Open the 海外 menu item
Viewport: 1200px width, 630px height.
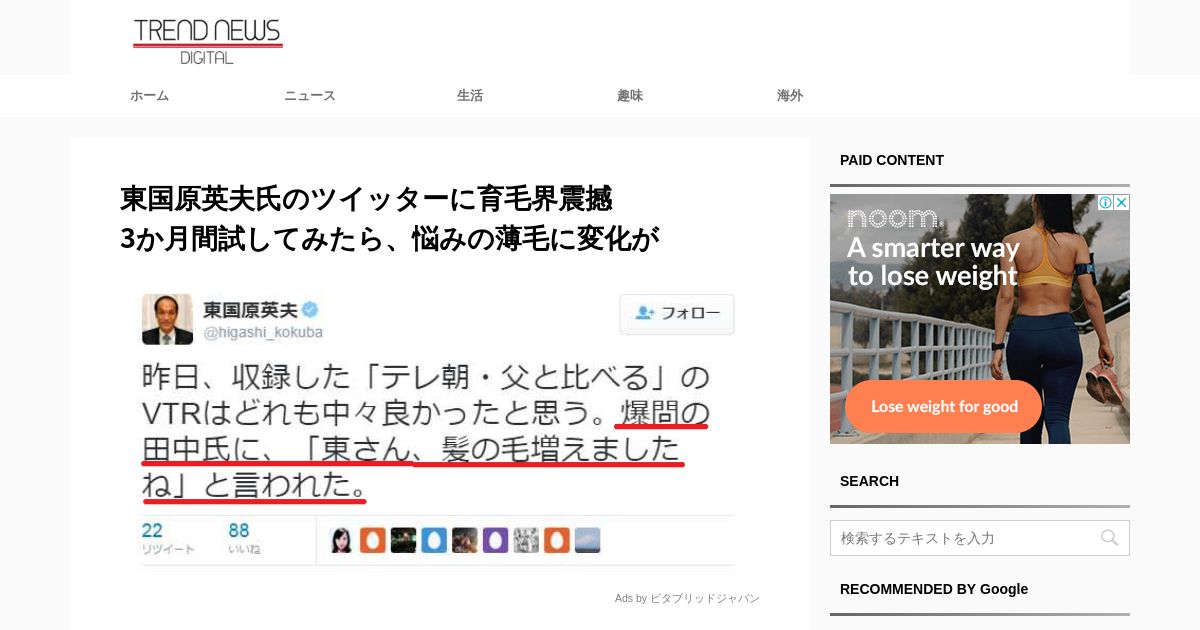tap(790, 96)
